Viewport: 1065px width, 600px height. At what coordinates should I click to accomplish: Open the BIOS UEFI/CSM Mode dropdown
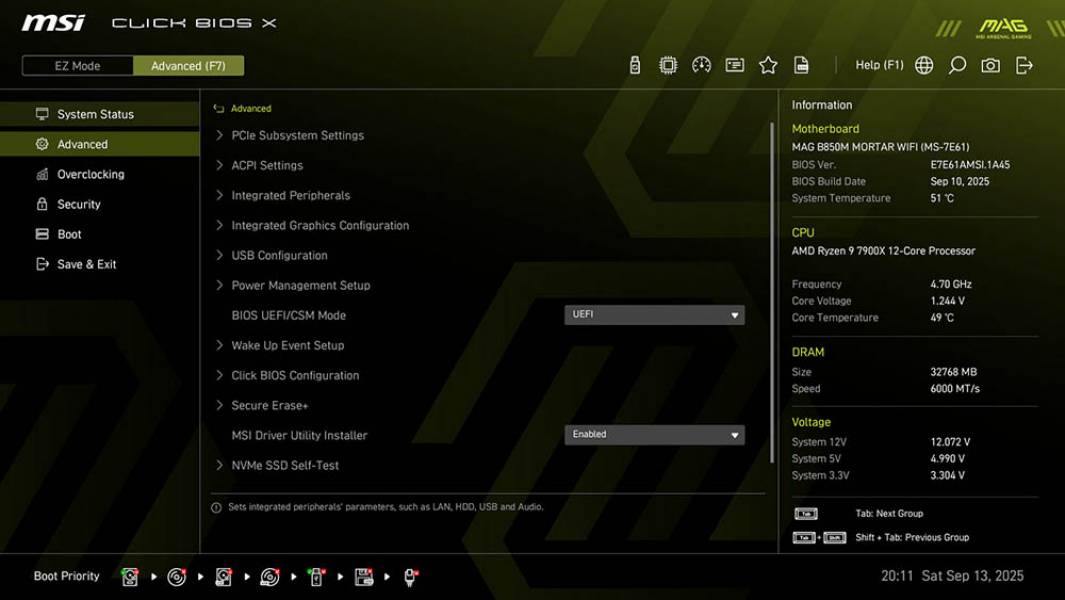point(655,314)
